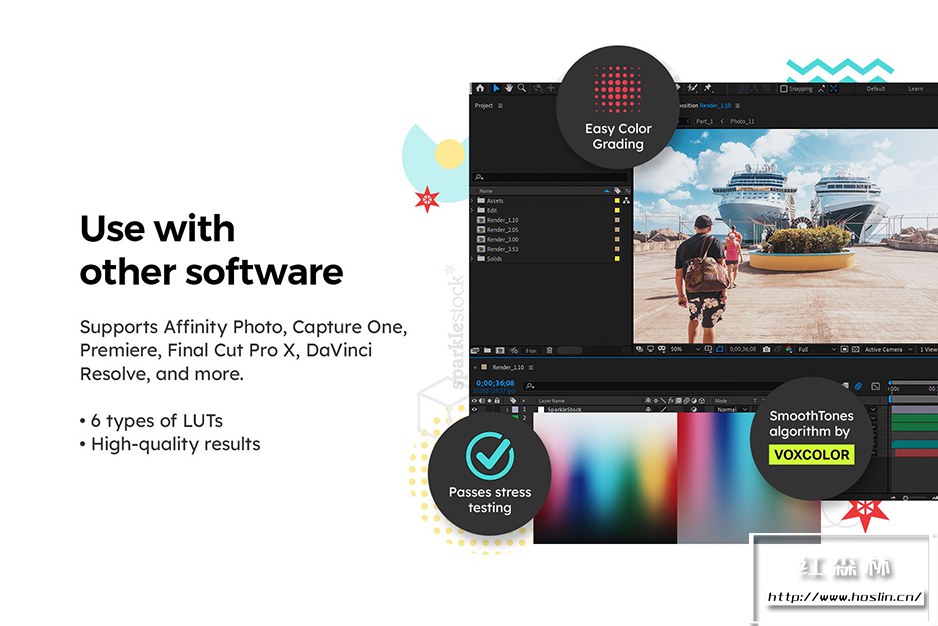Open the 50% magnification dropdown
Screen dimensions: 938x626
[685, 349]
